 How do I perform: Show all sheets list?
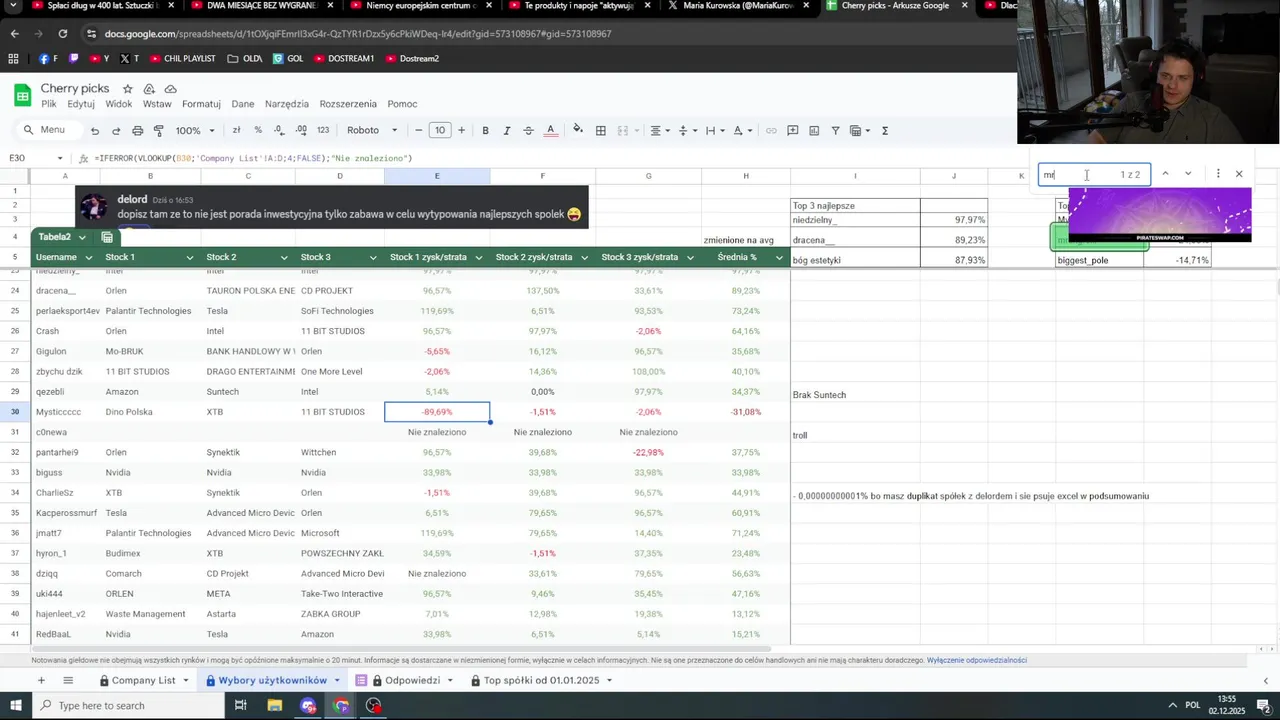(68, 680)
